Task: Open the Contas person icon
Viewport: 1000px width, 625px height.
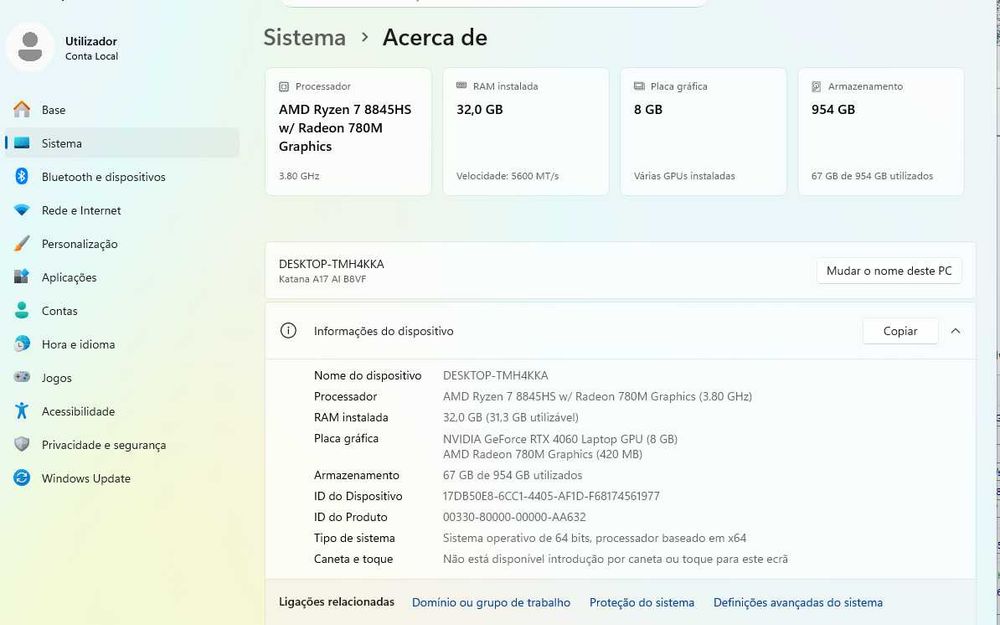Action: (x=22, y=311)
